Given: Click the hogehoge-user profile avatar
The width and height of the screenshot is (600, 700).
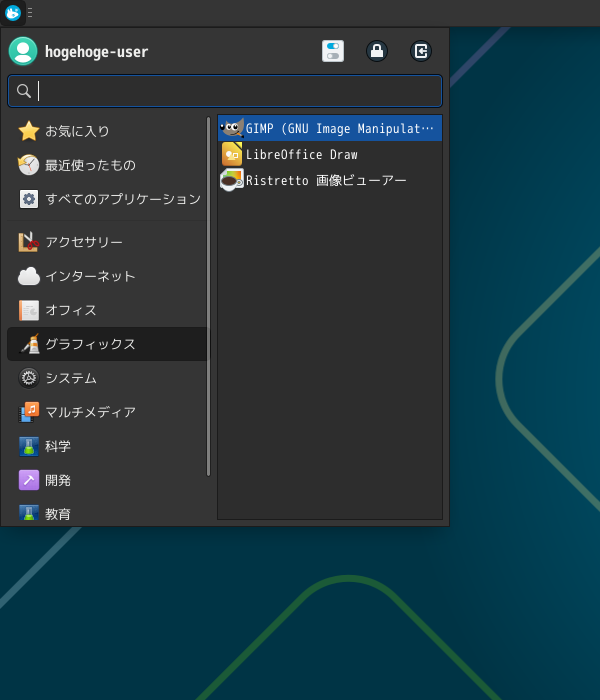Looking at the screenshot, I should pyautogui.click(x=23, y=51).
